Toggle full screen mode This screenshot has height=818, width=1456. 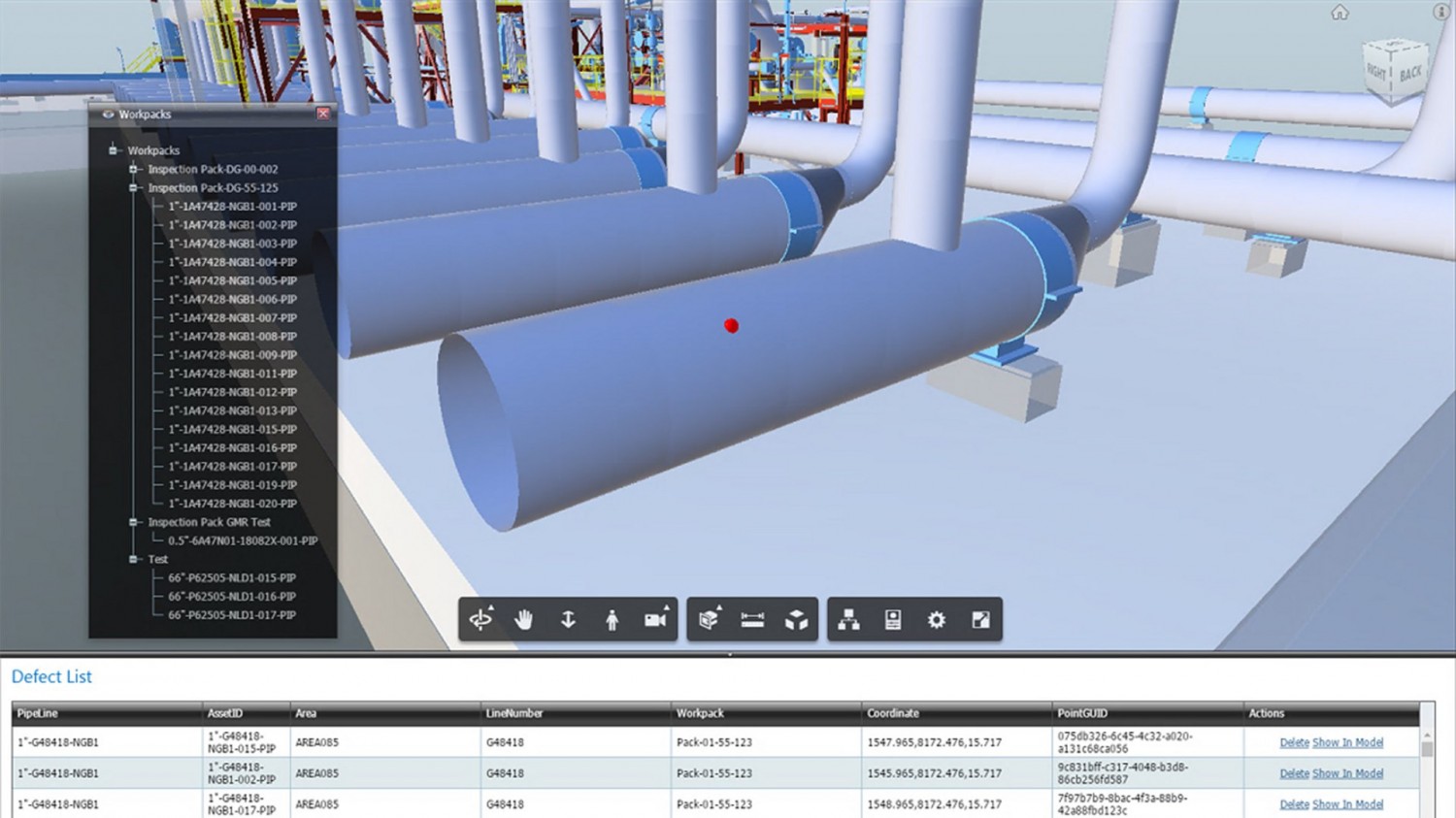coord(980,619)
